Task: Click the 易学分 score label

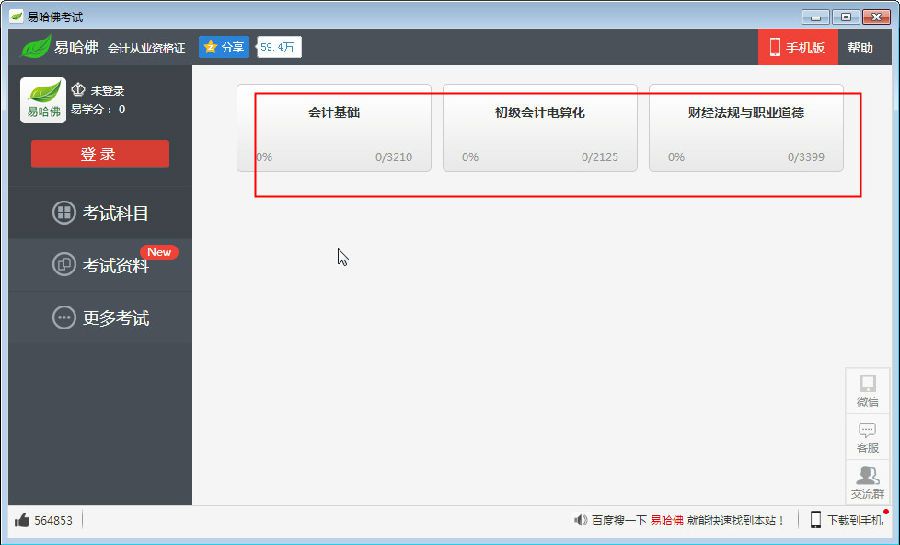Action: click(x=98, y=109)
